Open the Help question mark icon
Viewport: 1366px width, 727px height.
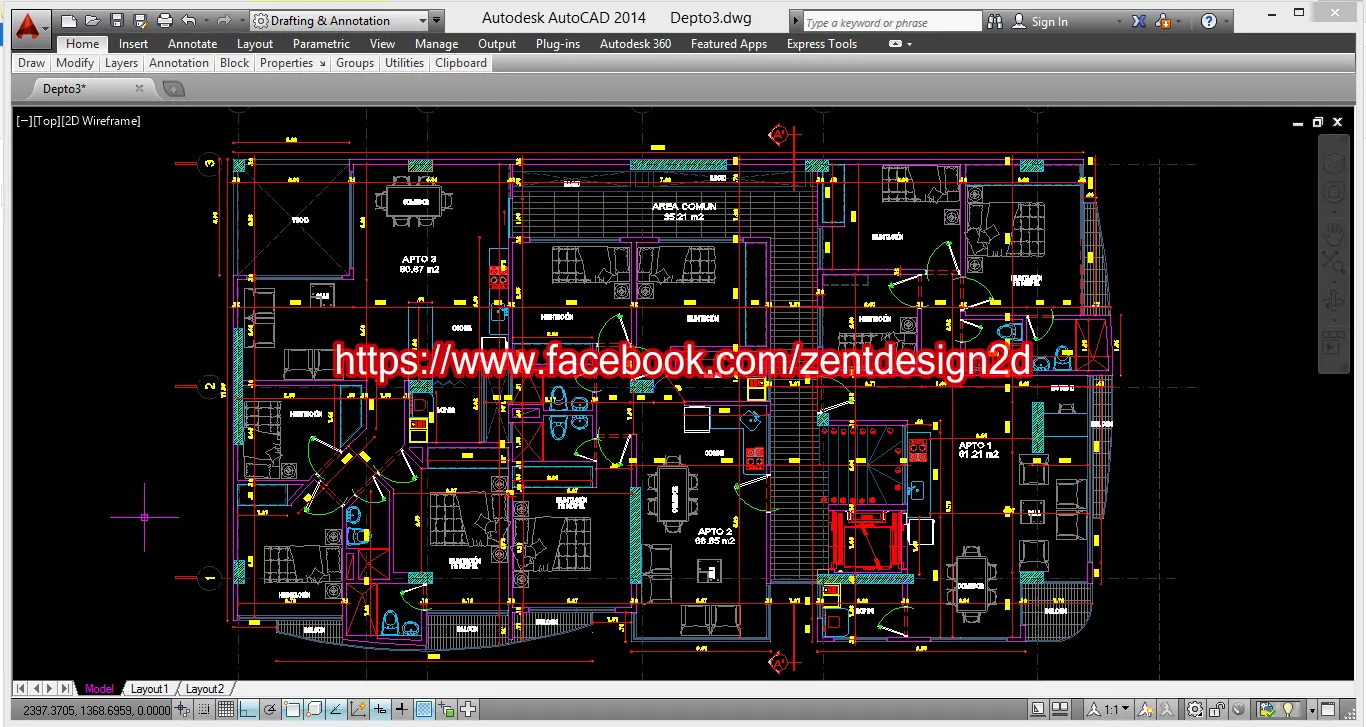coord(1208,21)
